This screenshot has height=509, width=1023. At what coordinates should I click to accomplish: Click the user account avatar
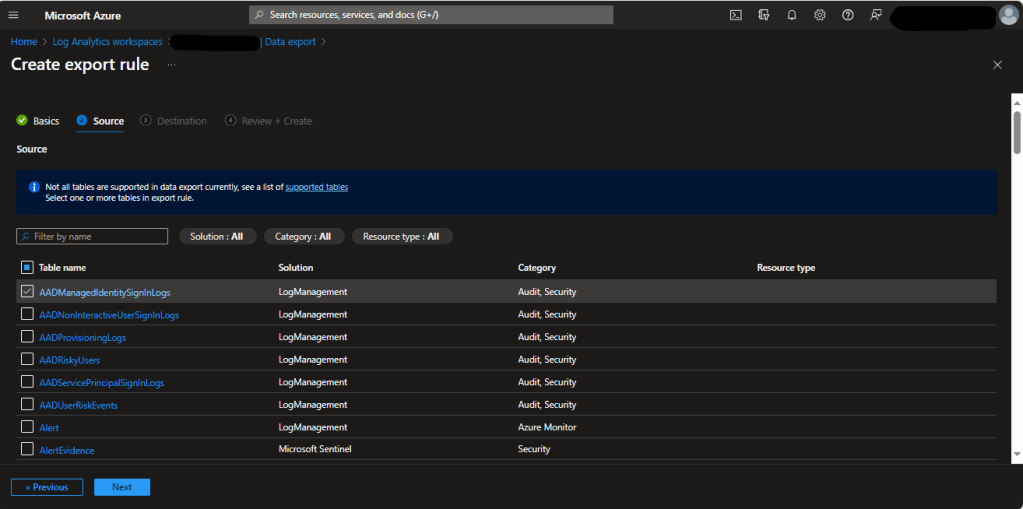click(1008, 15)
